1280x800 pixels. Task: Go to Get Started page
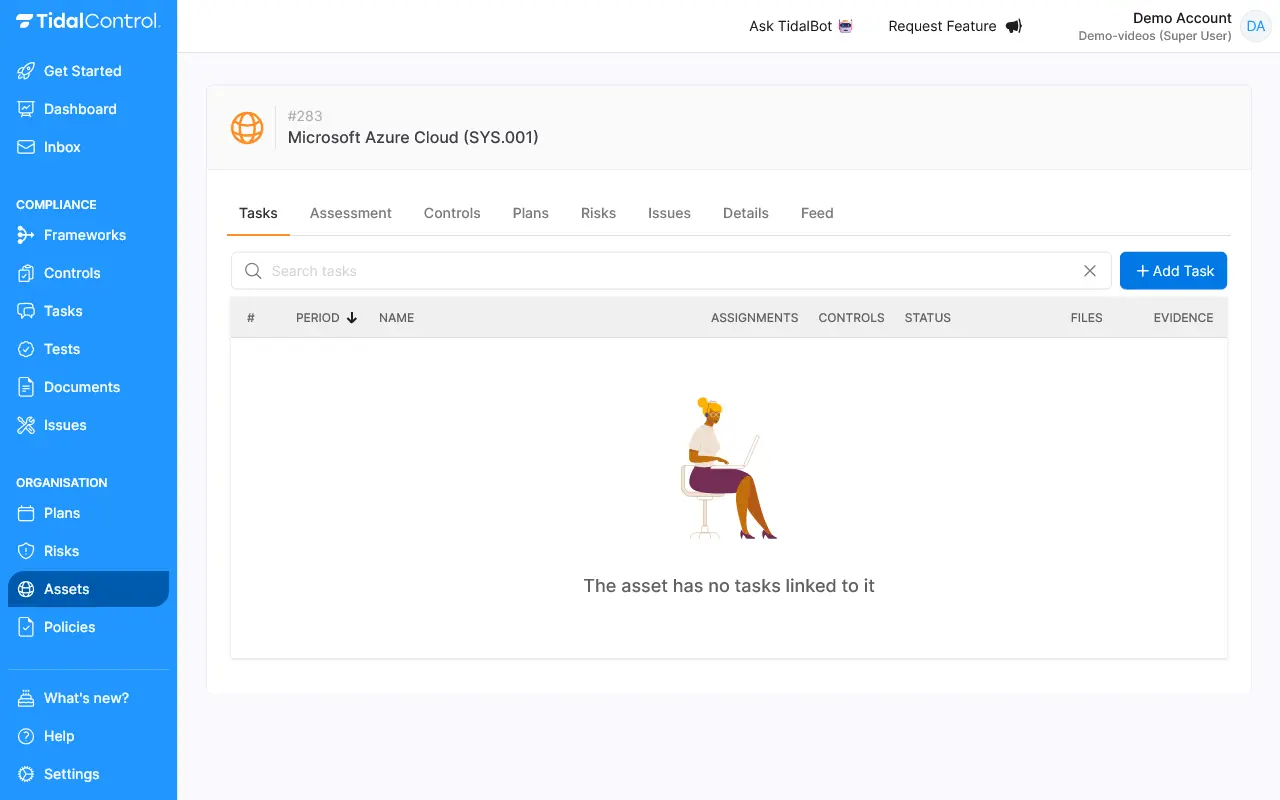coord(82,71)
